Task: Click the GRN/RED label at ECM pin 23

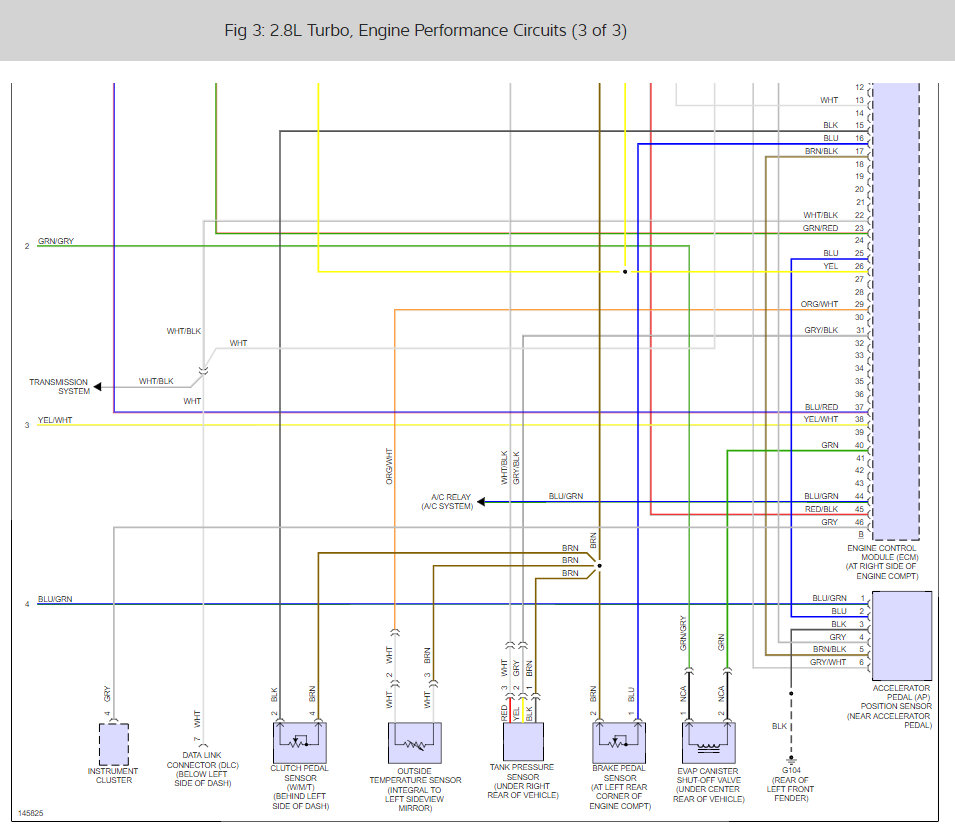Action: pos(820,228)
